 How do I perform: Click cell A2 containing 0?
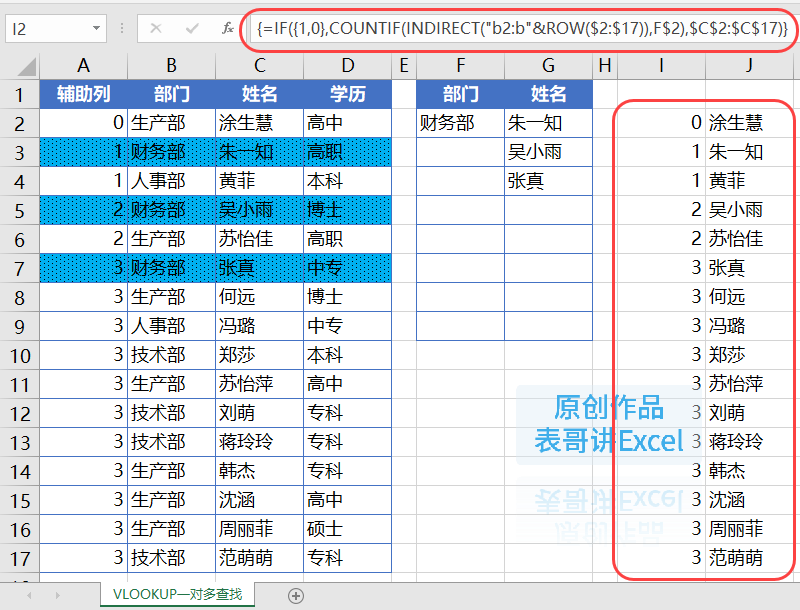[84, 123]
